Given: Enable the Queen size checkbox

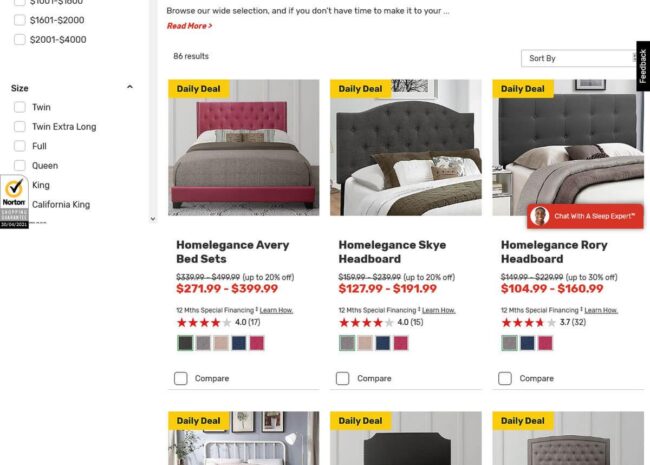Looking at the screenshot, I should (19, 166).
